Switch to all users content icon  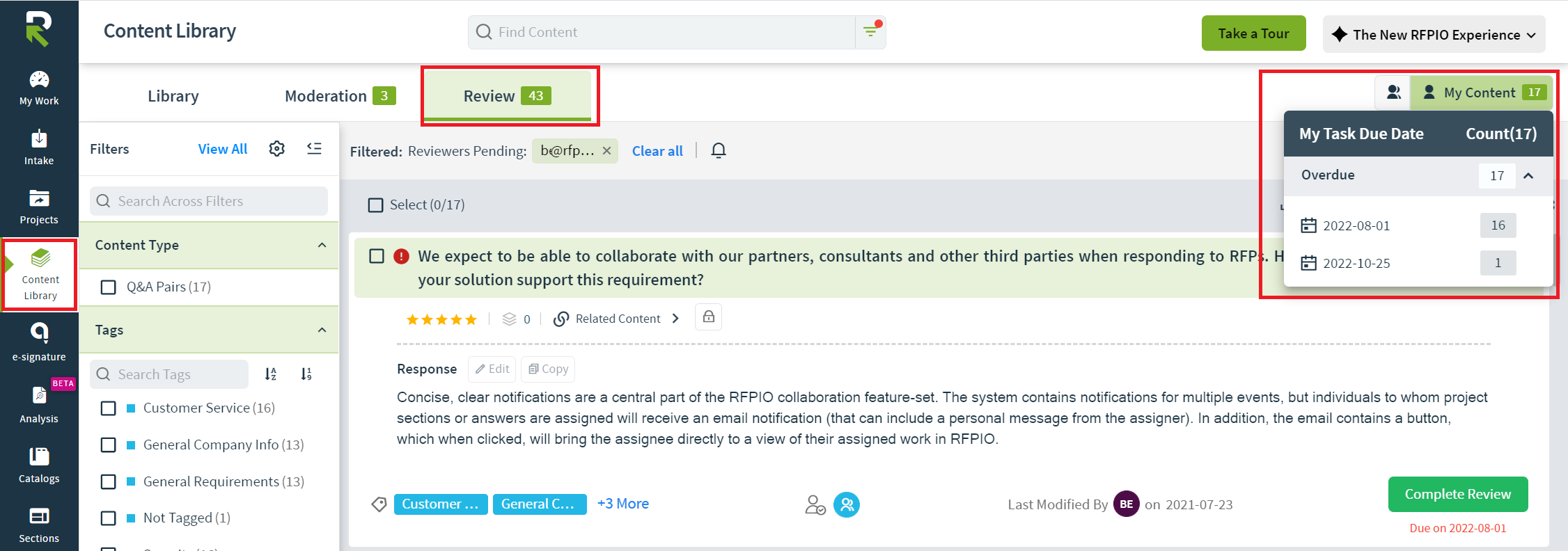[x=1393, y=92]
